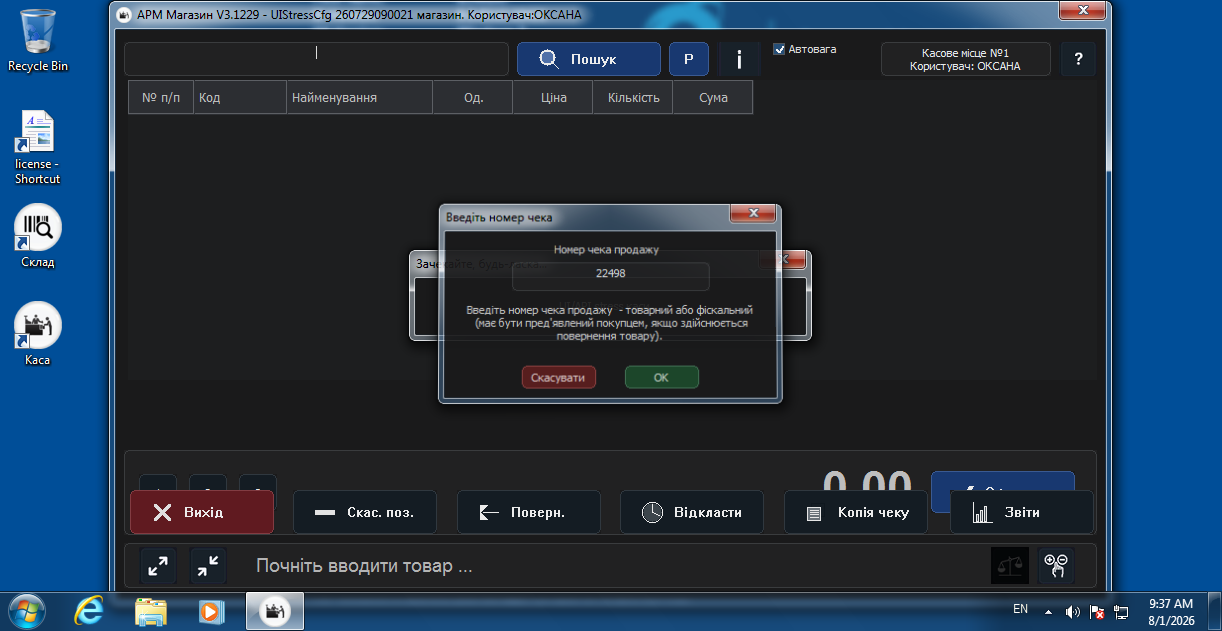Confirm receipt number with OK

point(661,377)
